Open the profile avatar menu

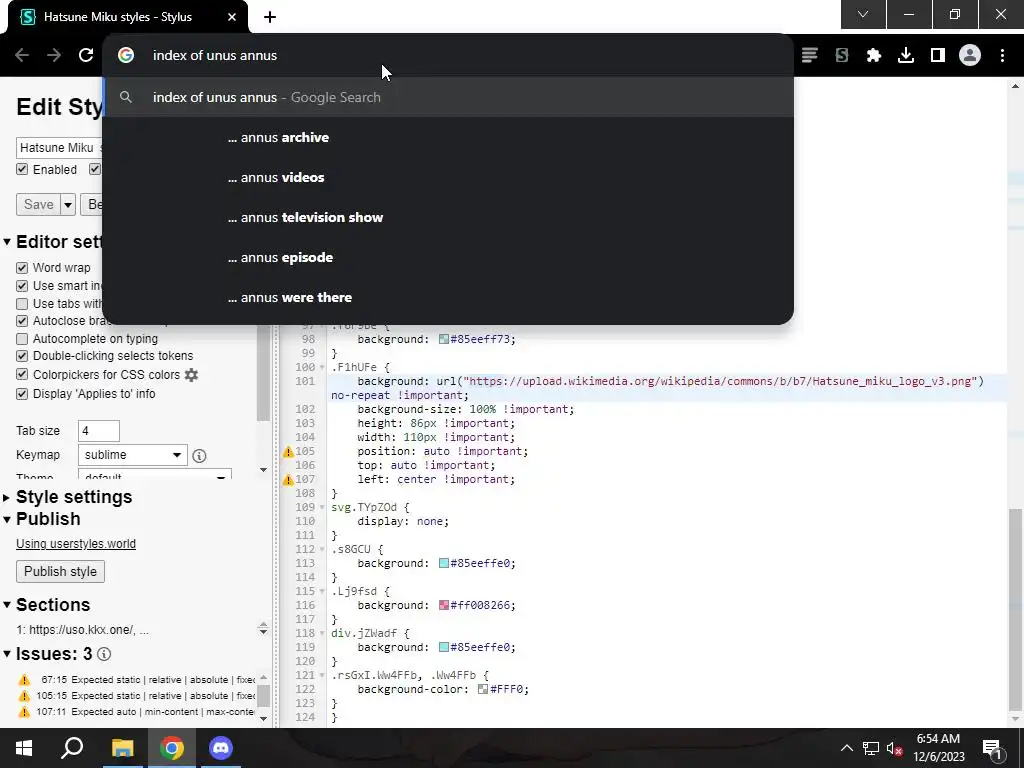click(x=970, y=56)
